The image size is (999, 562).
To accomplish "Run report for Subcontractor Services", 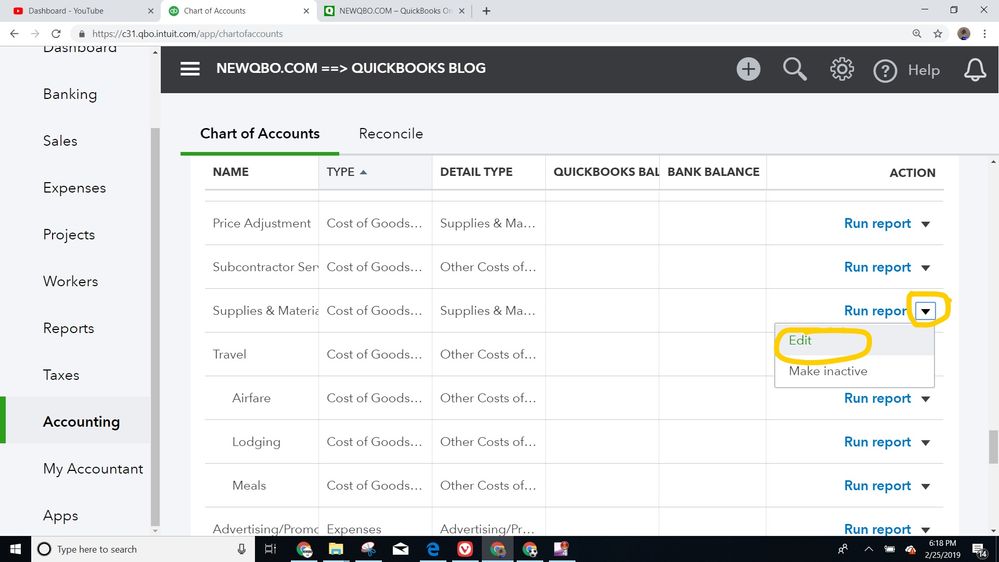I will point(877,268).
